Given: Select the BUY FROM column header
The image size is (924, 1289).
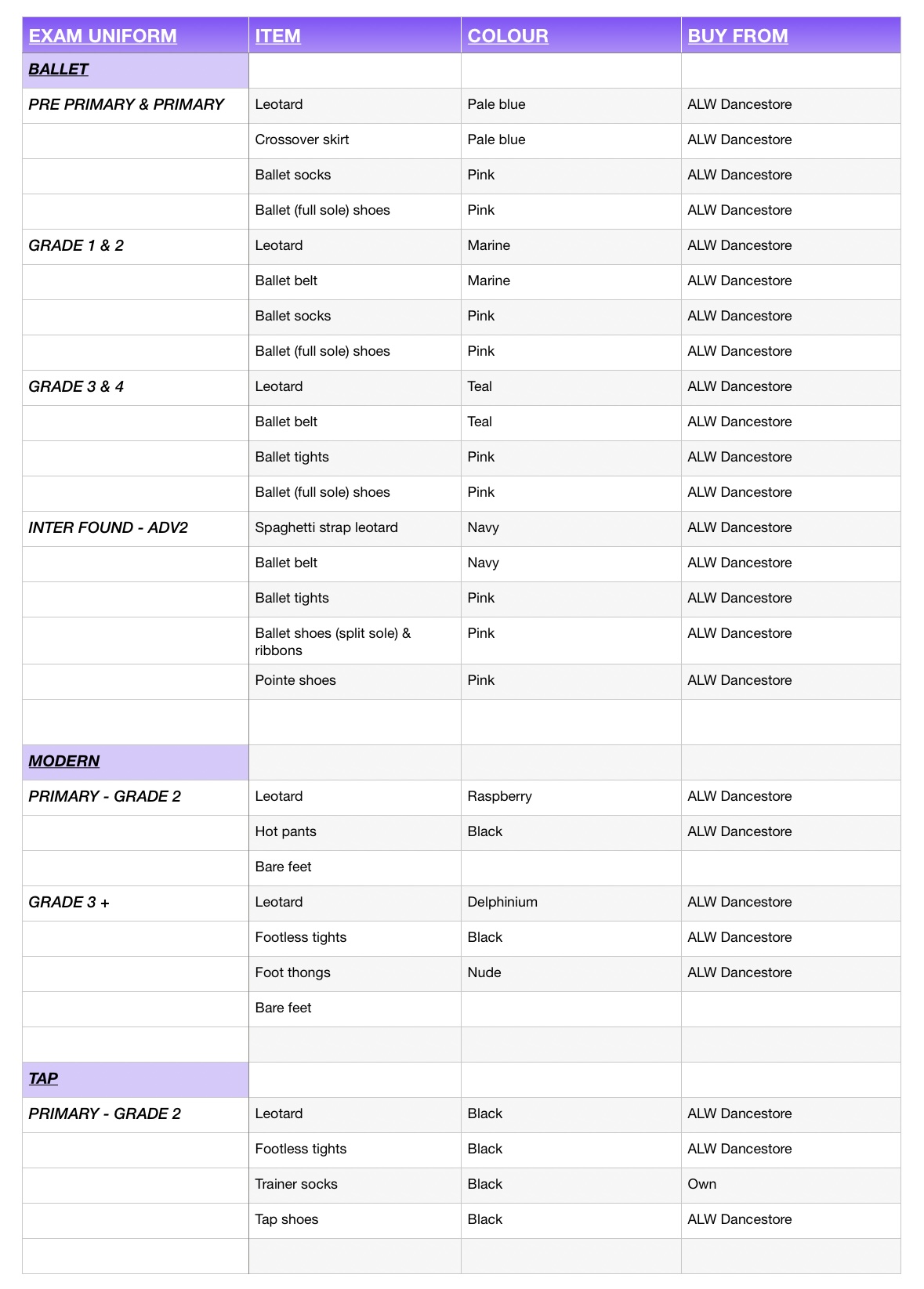Looking at the screenshot, I should pyautogui.click(x=791, y=35).
